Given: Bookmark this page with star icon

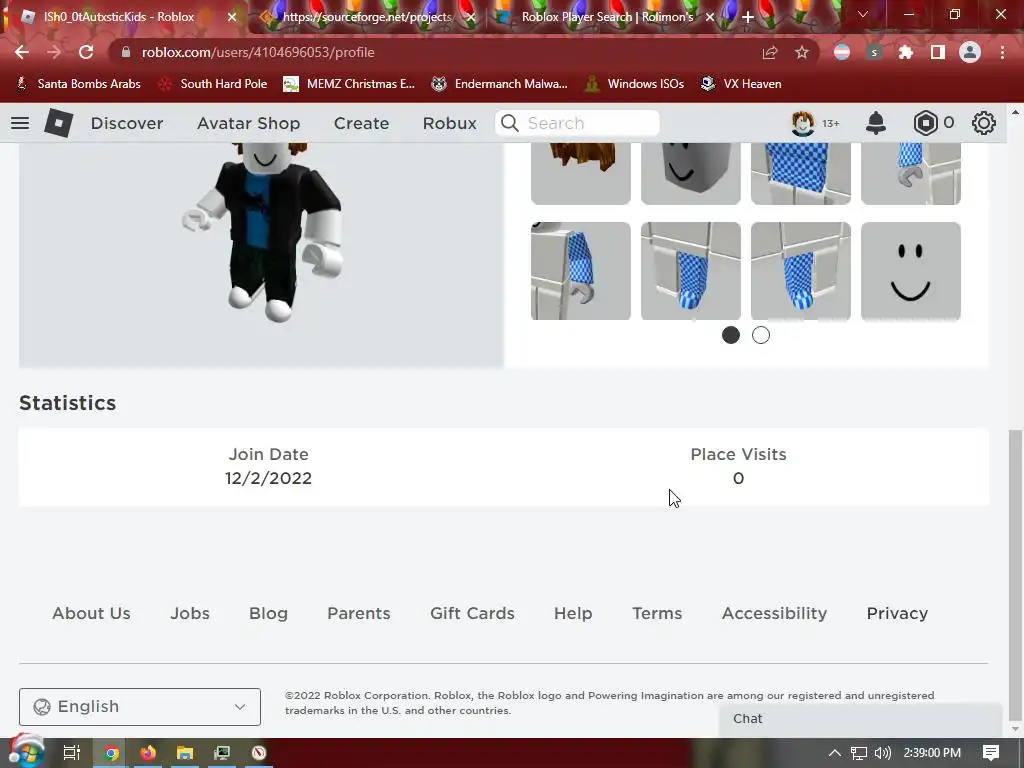Looking at the screenshot, I should pyautogui.click(x=802, y=52).
